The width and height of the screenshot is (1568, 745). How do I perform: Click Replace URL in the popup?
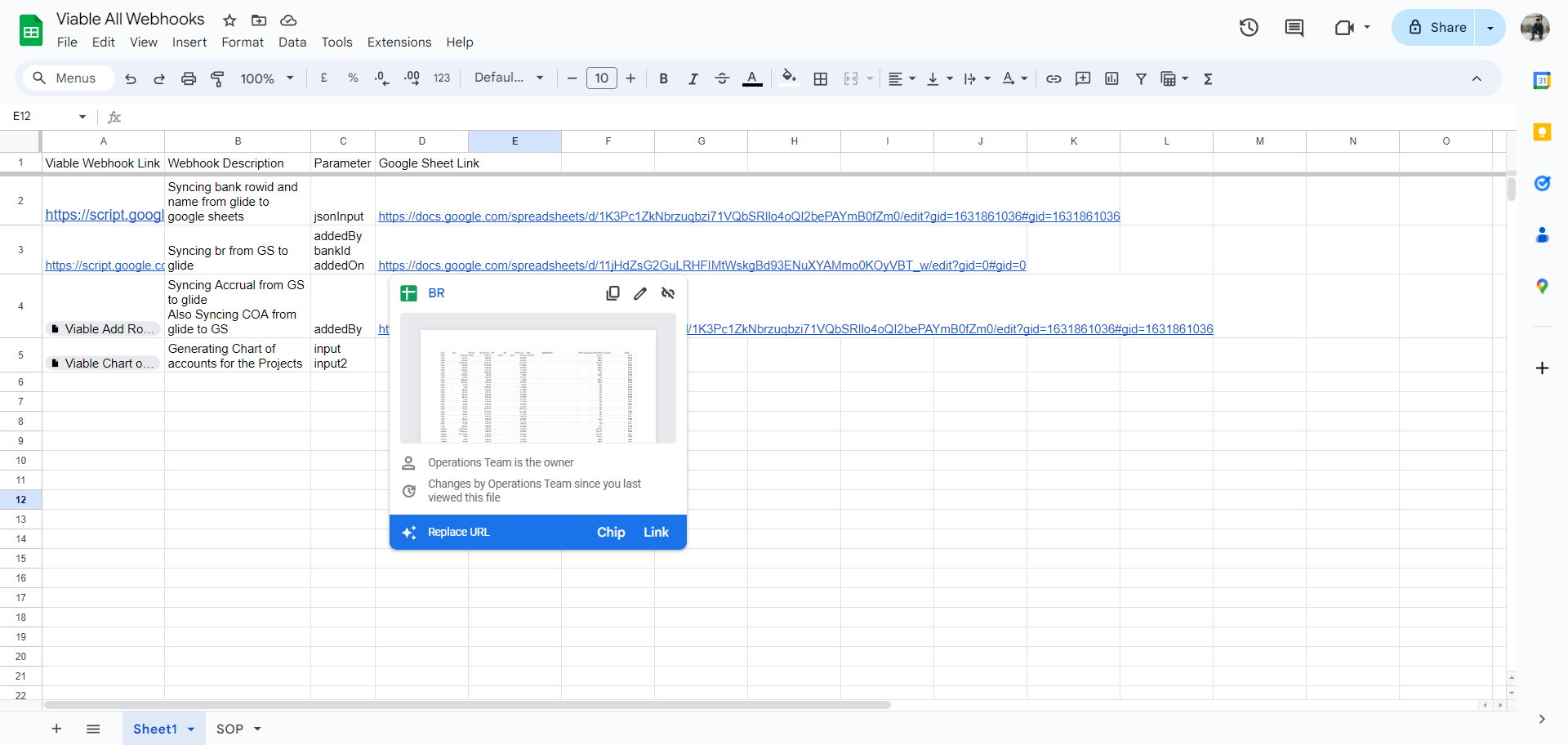[458, 532]
